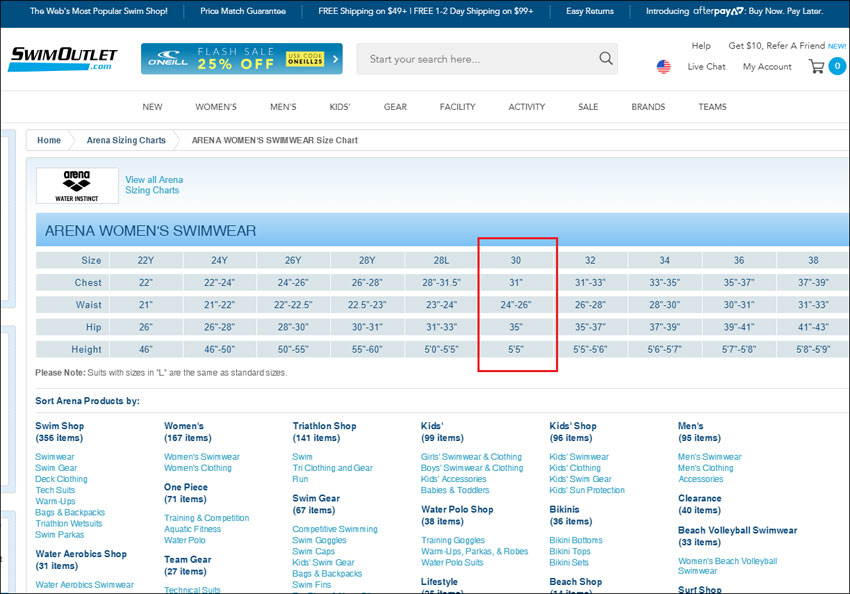Screen dimensions: 850x594
Task: Click the afterpay Buy Now Pay Later promo
Action: click(735, 11)
